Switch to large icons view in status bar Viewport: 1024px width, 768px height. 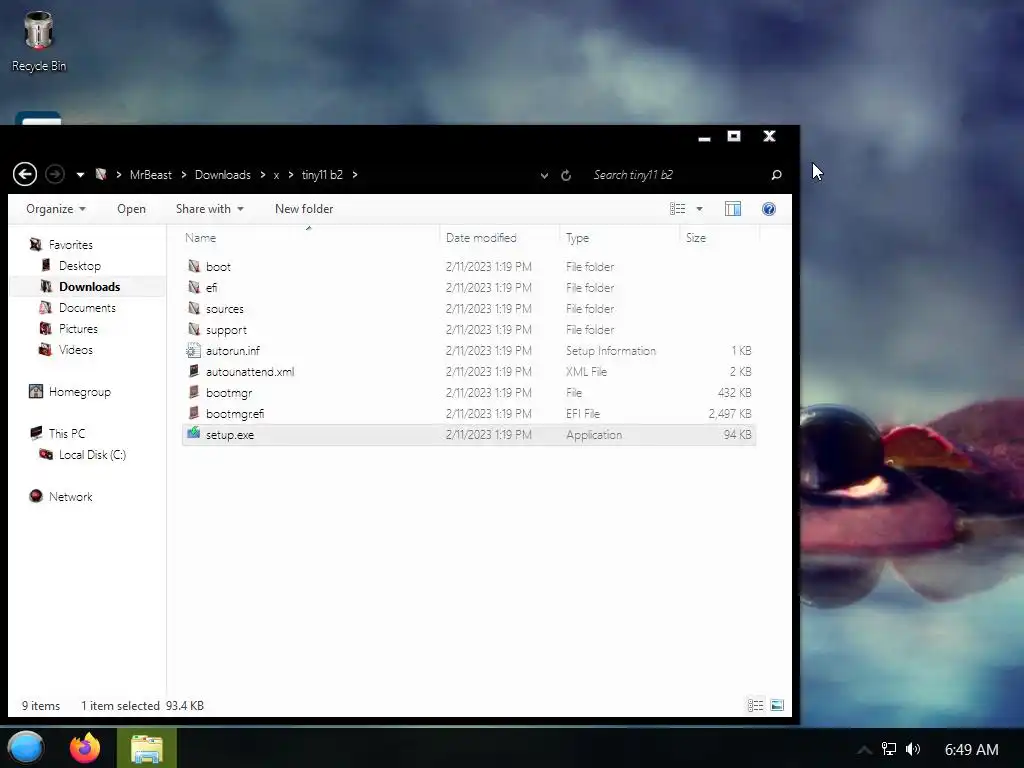(x=777, y=705)
